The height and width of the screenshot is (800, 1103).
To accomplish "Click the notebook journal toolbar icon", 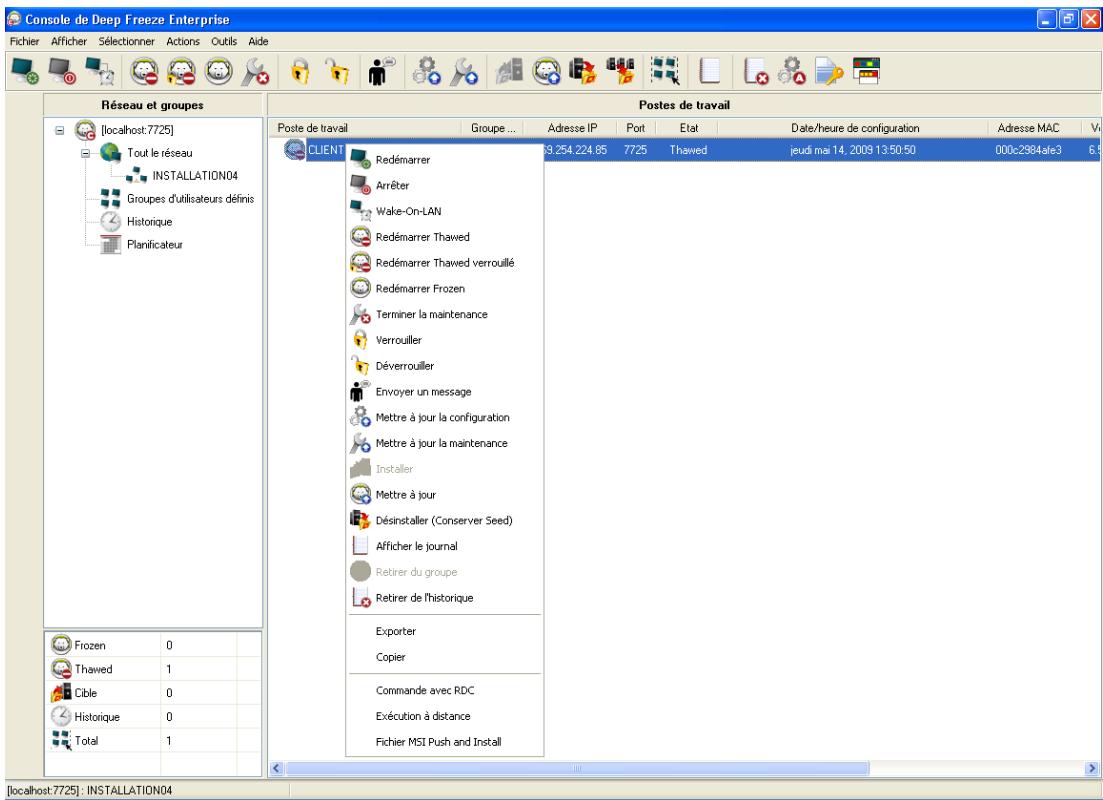I will pos(710,71).
